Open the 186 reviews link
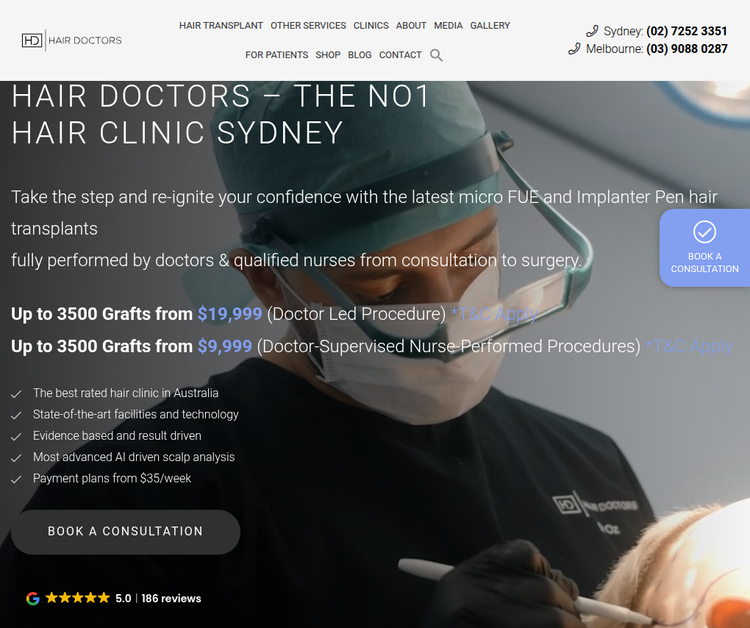The width and height of the screenshot is (750, 628). click(171, 598)
